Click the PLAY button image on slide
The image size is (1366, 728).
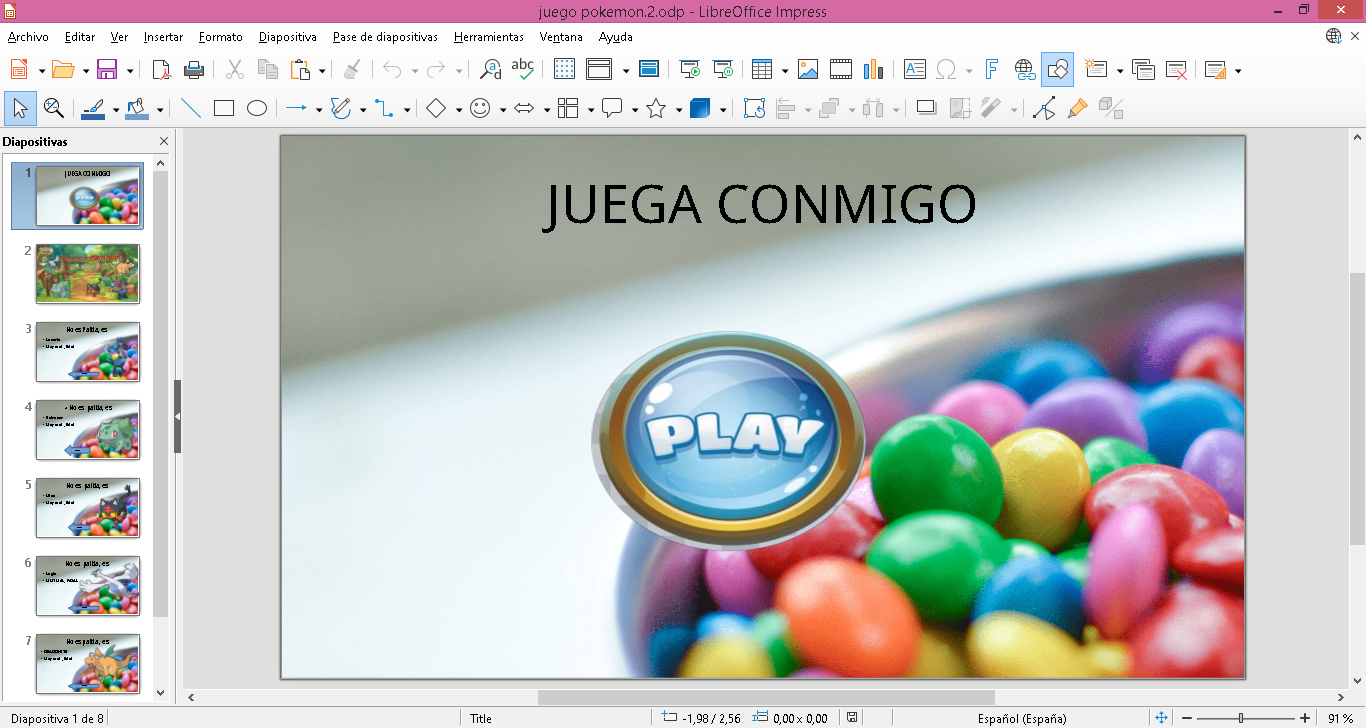(729, 440)
